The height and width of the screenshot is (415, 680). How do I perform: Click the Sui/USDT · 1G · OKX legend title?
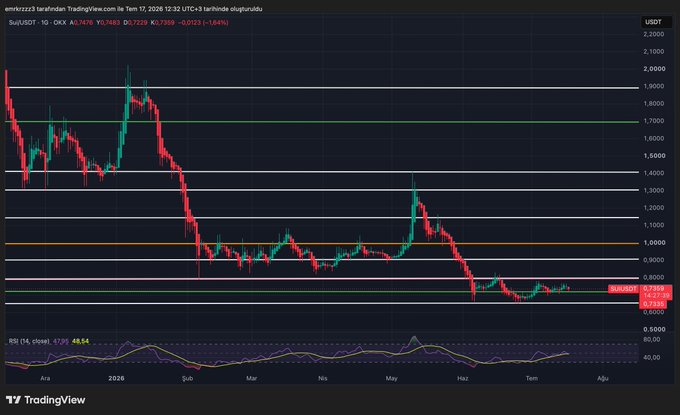point(38,23)
